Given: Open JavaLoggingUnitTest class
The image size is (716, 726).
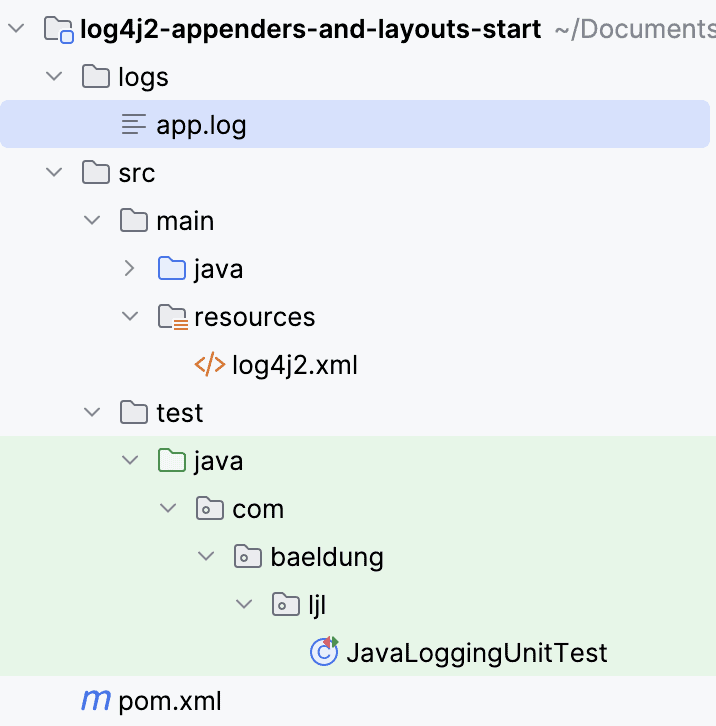Looking at the screenshot, I should [x=476, y=653].
